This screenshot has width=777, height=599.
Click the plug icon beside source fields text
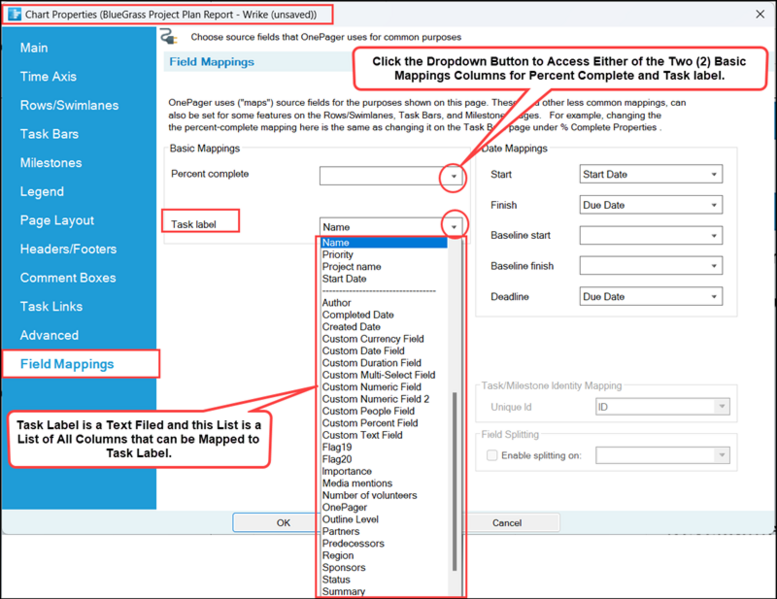(168, 37)
